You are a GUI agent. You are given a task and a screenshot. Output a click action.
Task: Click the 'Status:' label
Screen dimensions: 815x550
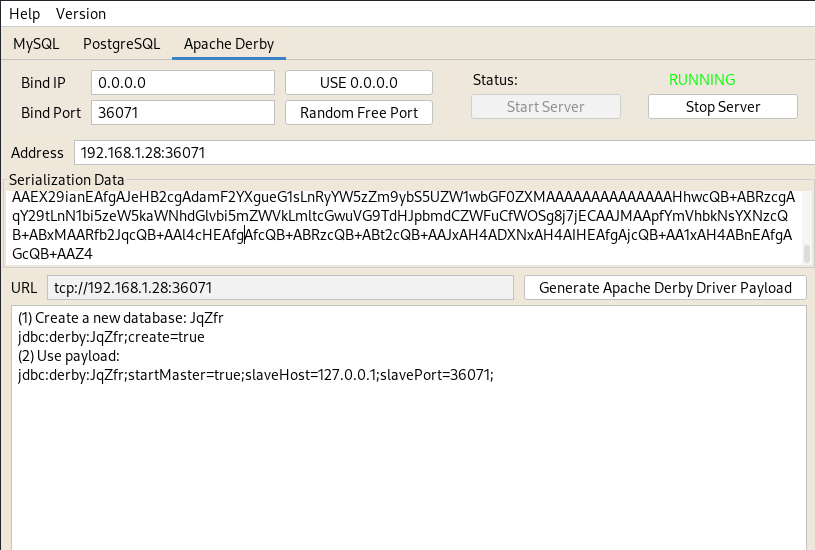point(495,80)
